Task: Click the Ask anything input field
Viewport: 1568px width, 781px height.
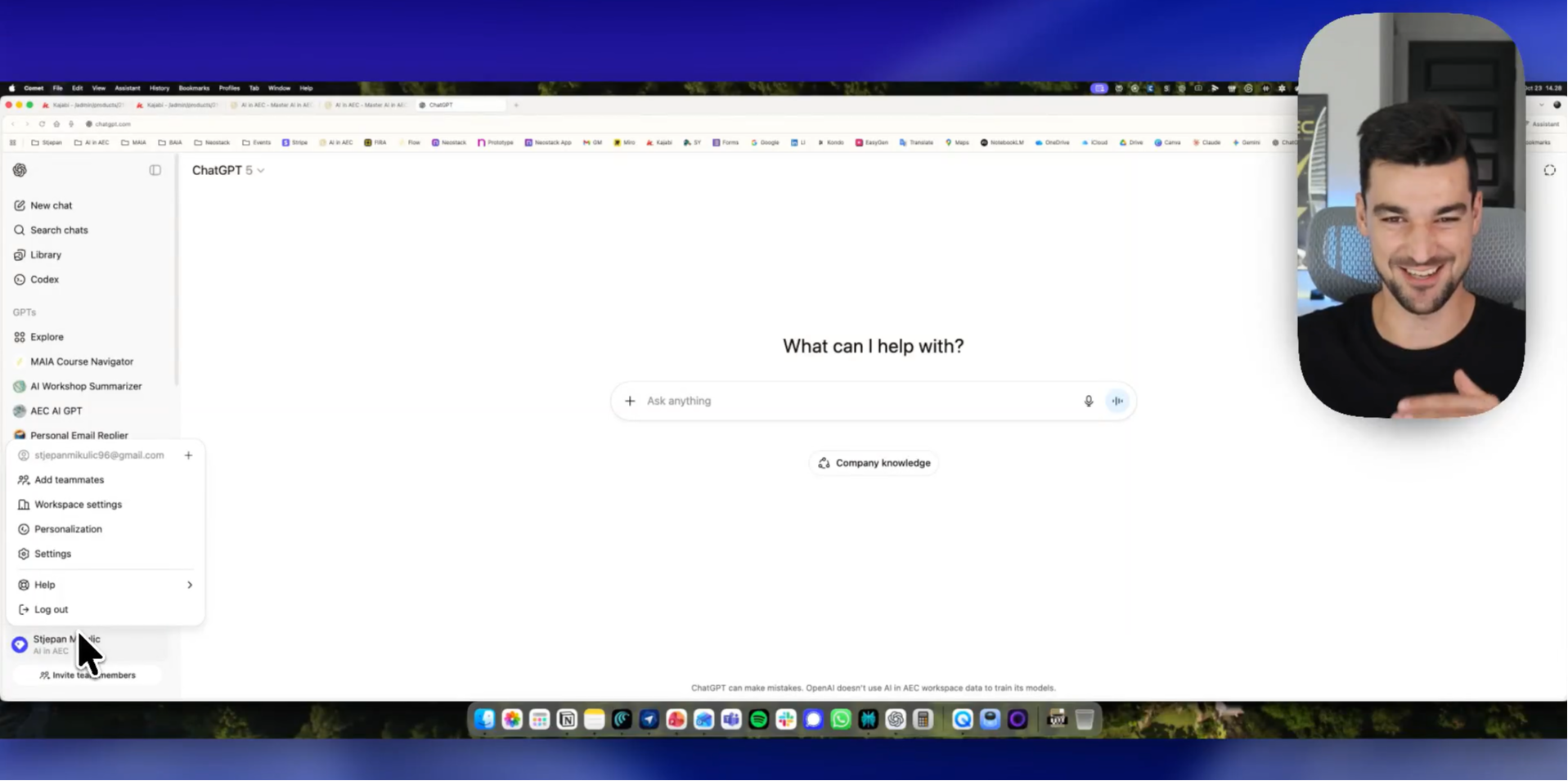Action: point(859,401)
